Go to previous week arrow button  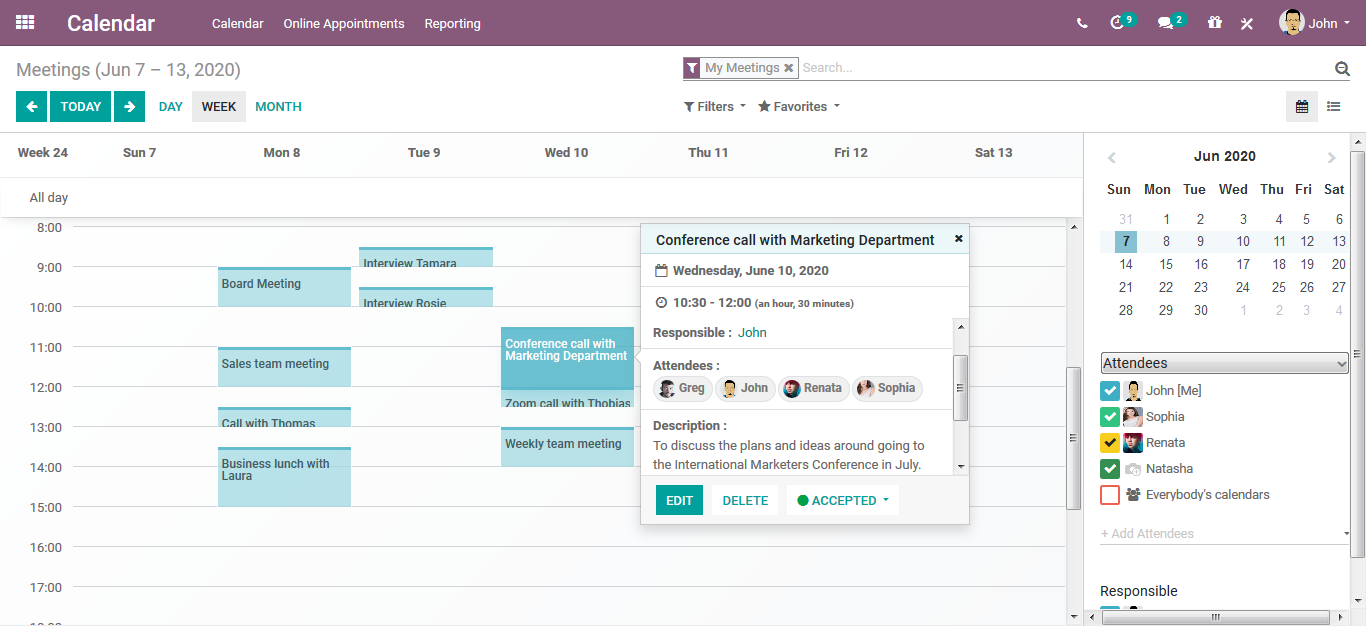tap(31, 107)
